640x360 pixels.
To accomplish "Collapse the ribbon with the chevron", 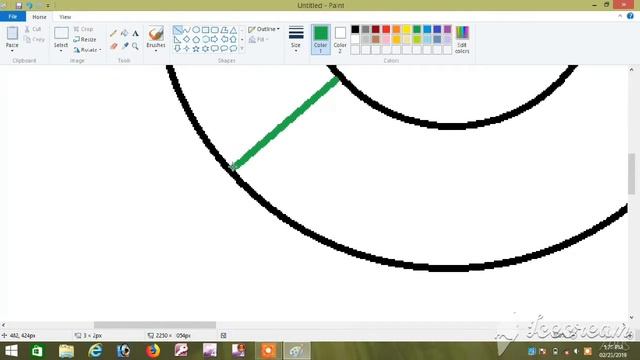I will (620, 16).
